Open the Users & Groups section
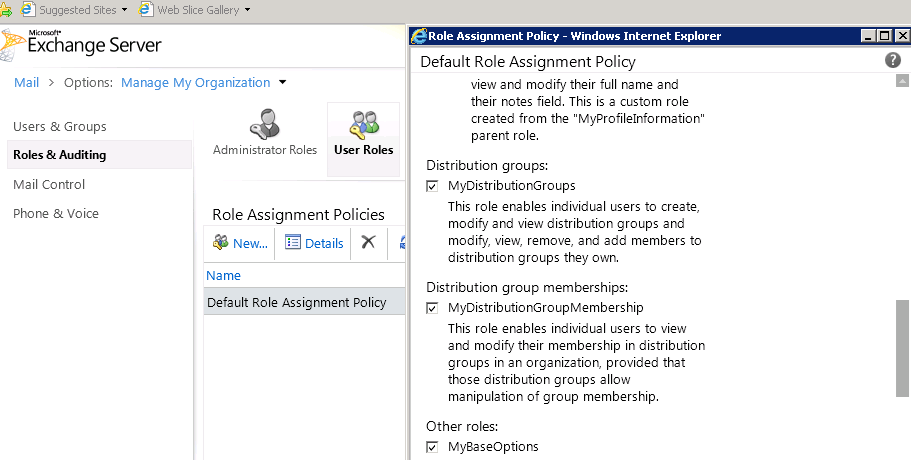The image size is (911, 460). tap(60, 126)
